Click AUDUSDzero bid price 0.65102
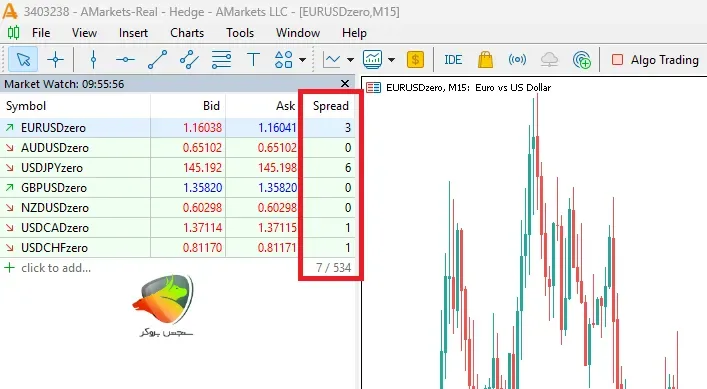707x389 pixels. (x=202, y=147)
